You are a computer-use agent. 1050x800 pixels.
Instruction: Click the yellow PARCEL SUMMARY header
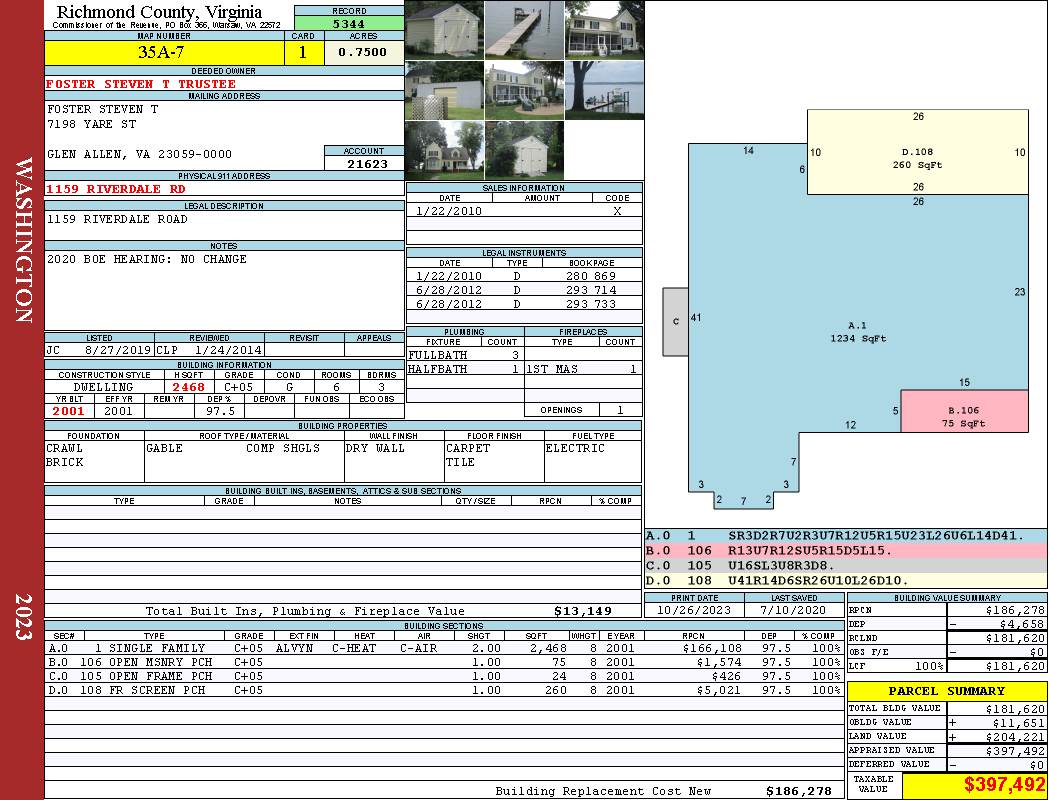point(947,691)
